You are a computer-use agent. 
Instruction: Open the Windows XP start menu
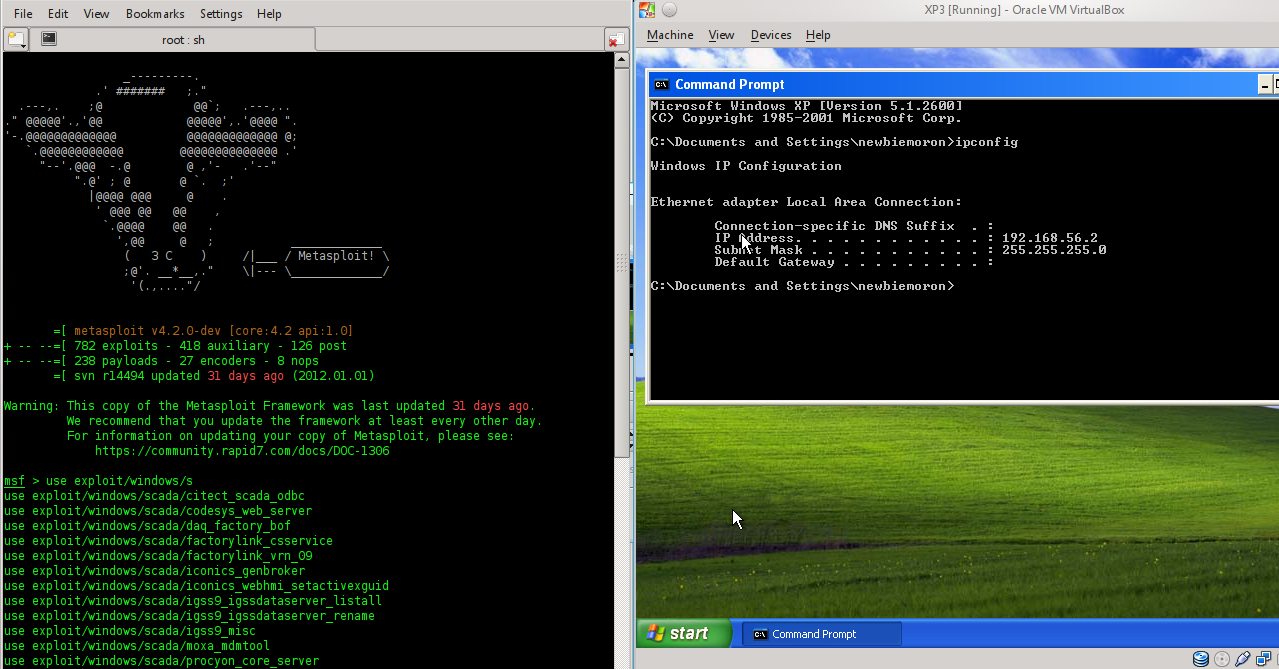685,633
